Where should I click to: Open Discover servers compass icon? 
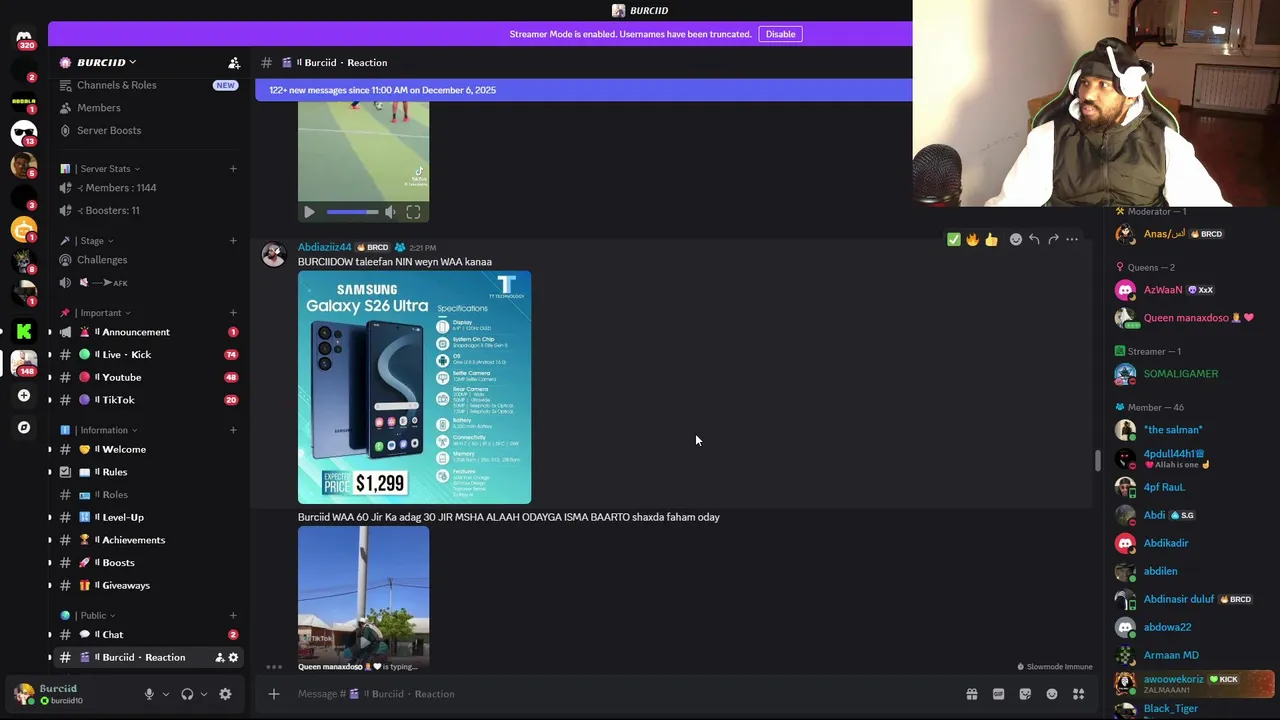(x=24, y=427)
